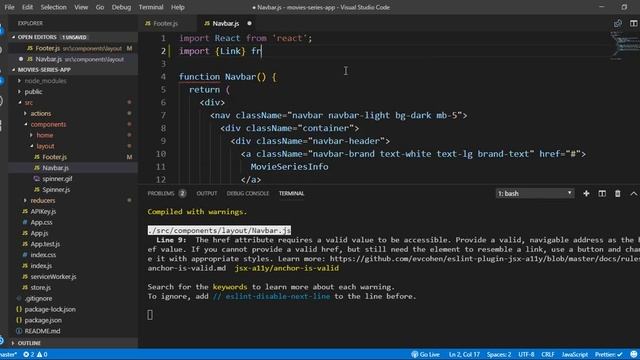The image size is (640, 360).
Task: Collapse the components folder
Action: point(48,124)
